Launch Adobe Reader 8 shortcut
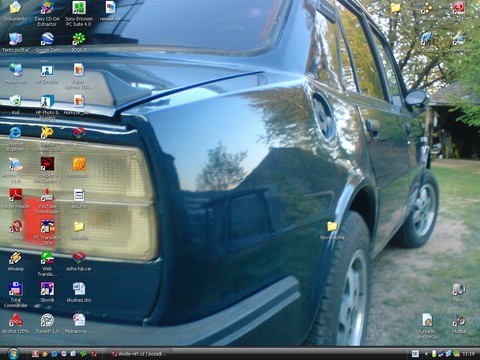The height and width of the screenshot is (360, 480). pyautogui.click(x=15, y=201)
